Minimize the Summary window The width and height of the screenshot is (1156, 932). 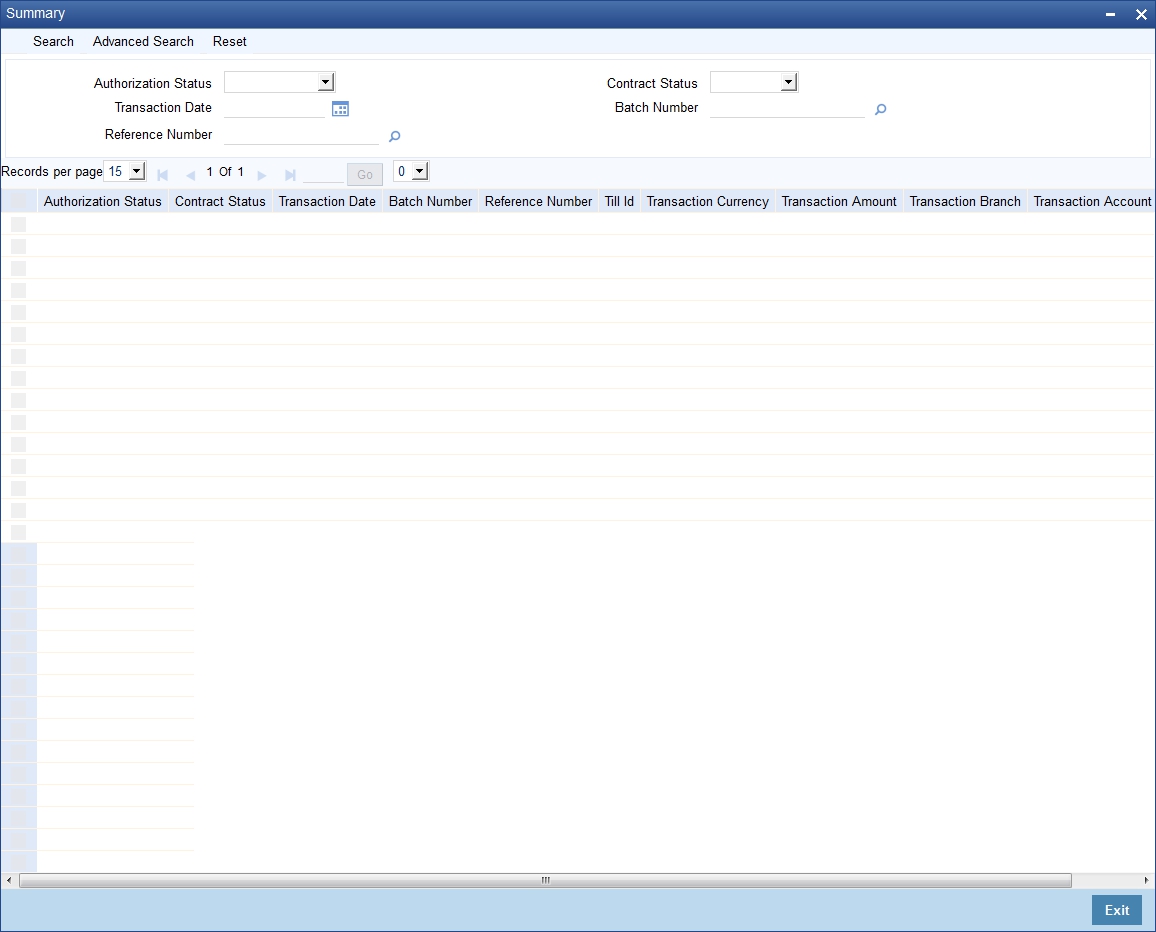pos(1110,14)
